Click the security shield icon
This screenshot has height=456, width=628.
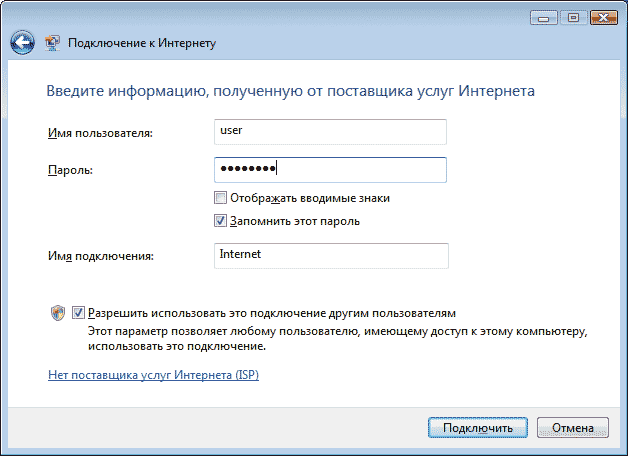(x=57, y=313)
